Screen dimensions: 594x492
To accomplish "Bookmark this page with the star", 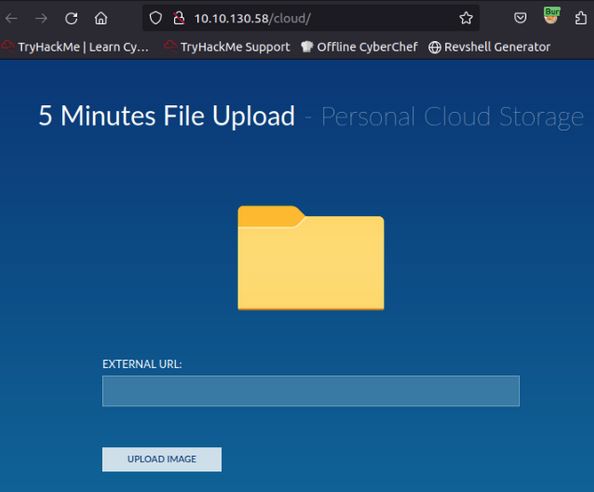I will (466, 18).
